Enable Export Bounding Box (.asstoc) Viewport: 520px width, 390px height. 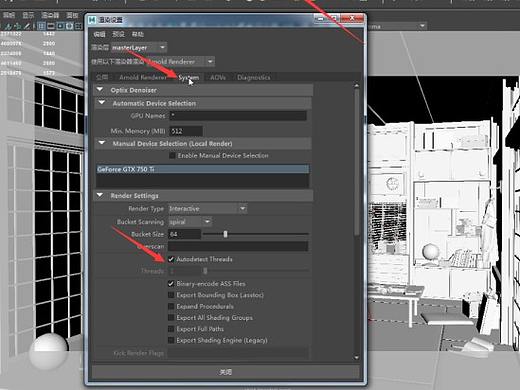coord(171,295)
